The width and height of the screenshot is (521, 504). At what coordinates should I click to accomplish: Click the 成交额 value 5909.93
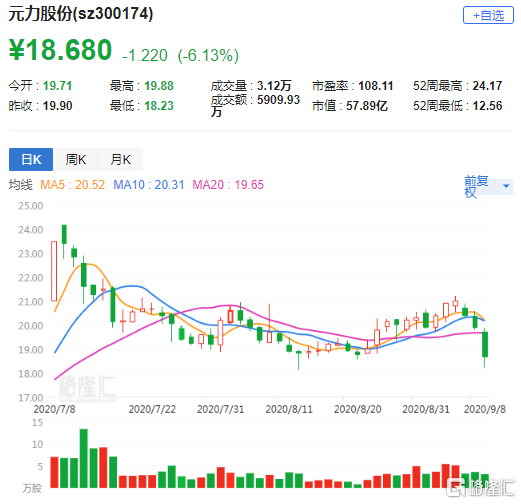pyautogui.click(x=278, y=100)
